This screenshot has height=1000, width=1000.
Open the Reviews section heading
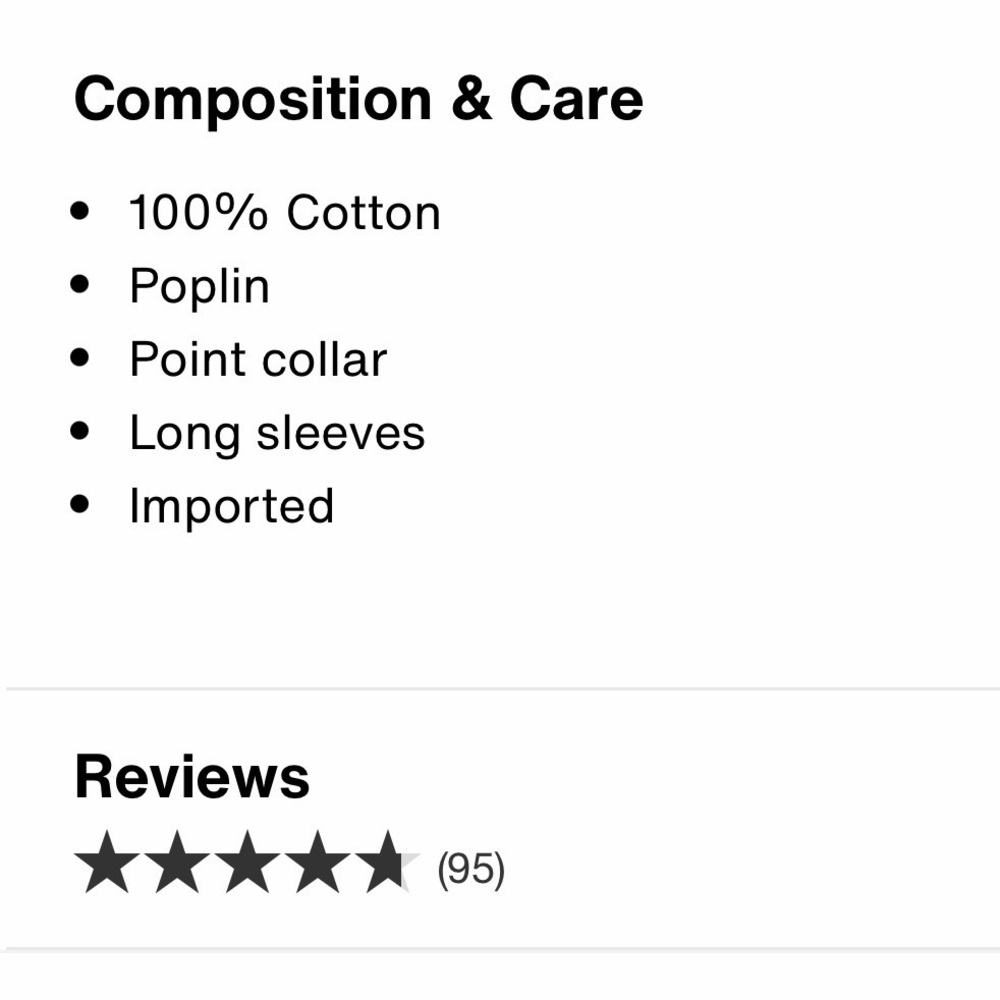192,777
